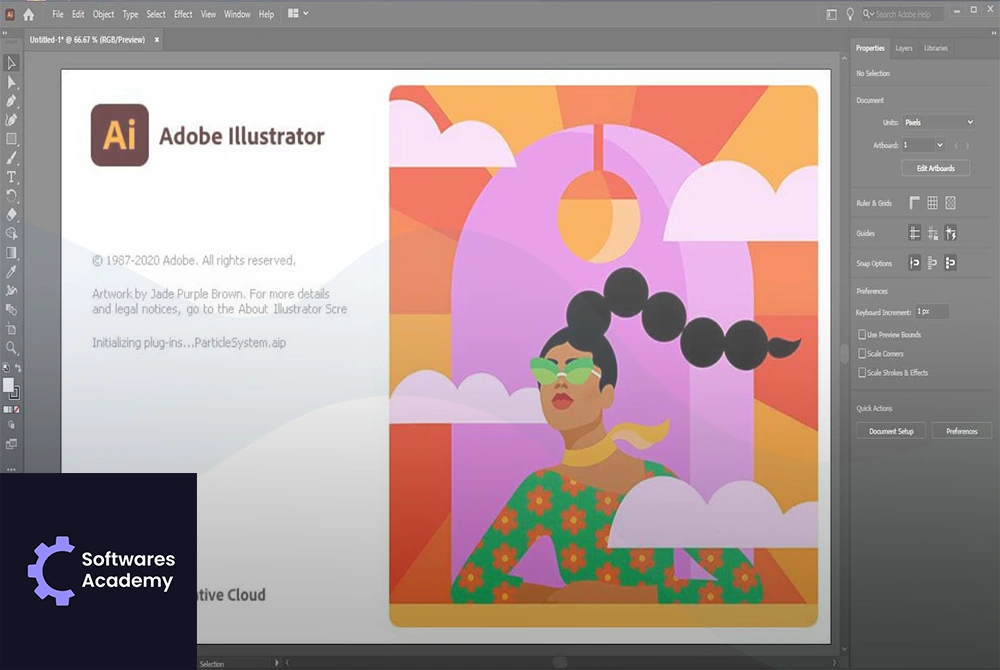Enable Scale Strokes & Effects checkbox
1000x670 pixels.
point(862,372)
